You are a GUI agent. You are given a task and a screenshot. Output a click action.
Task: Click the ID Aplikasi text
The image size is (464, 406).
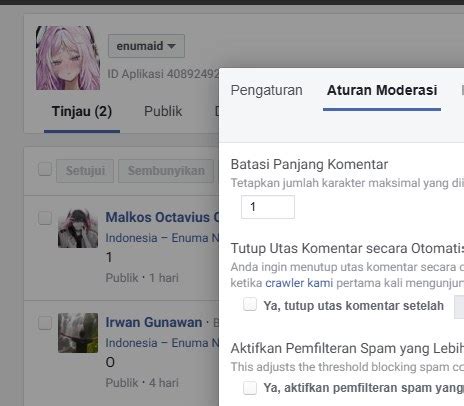[163, 74]
